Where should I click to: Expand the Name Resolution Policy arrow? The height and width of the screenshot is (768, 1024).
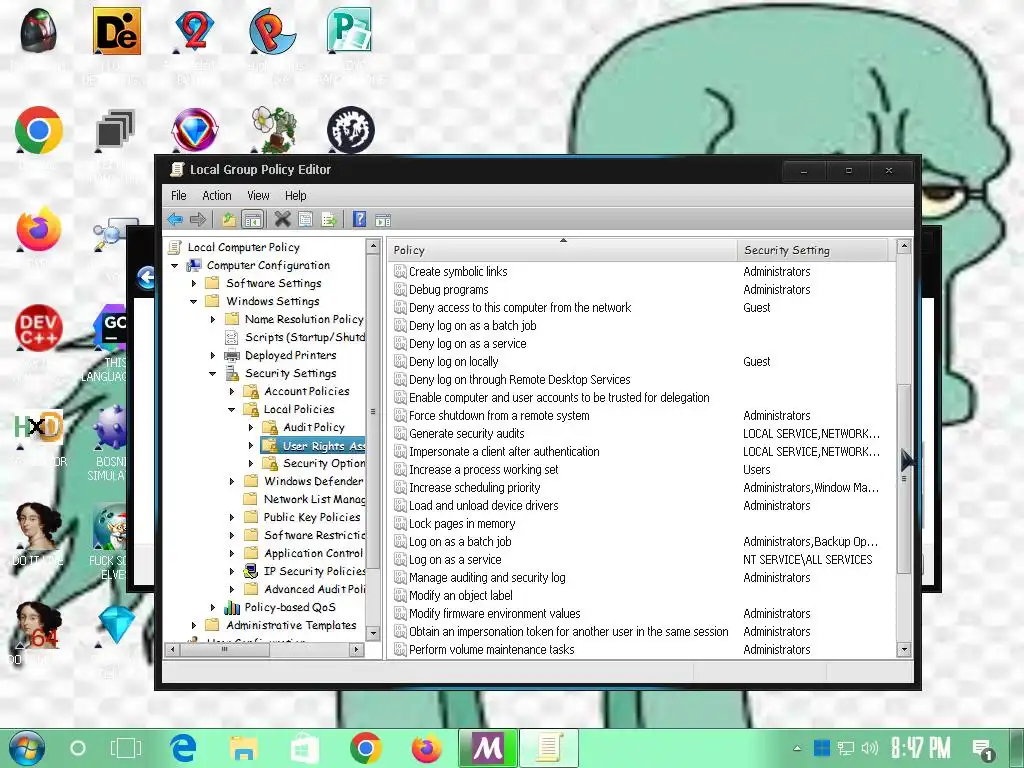tap(213, 319)
